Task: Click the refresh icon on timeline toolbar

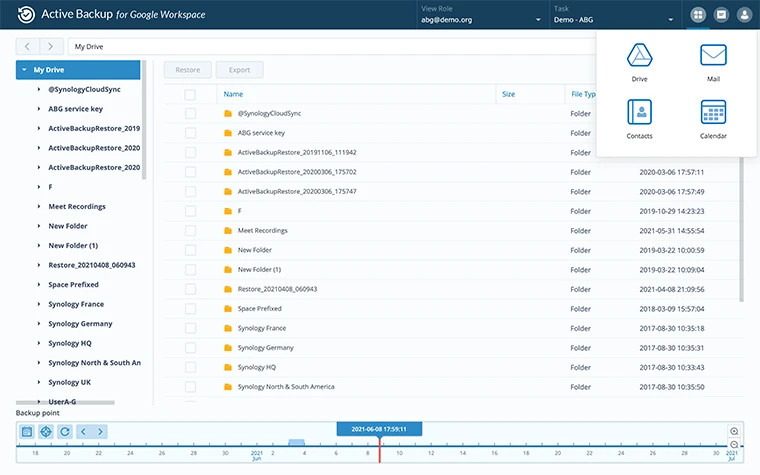Action: [65, 431]
